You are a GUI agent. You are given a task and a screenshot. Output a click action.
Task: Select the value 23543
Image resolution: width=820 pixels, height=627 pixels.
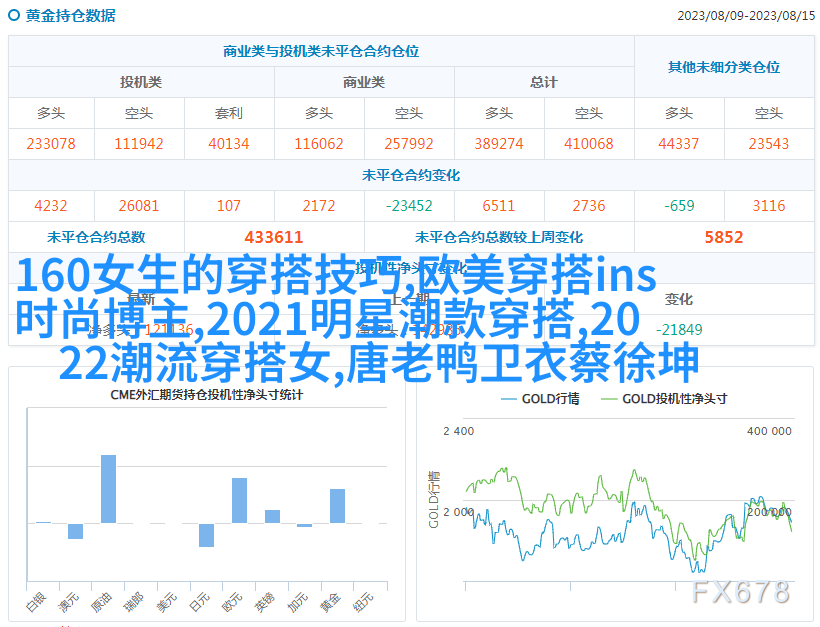pos(768,144)
